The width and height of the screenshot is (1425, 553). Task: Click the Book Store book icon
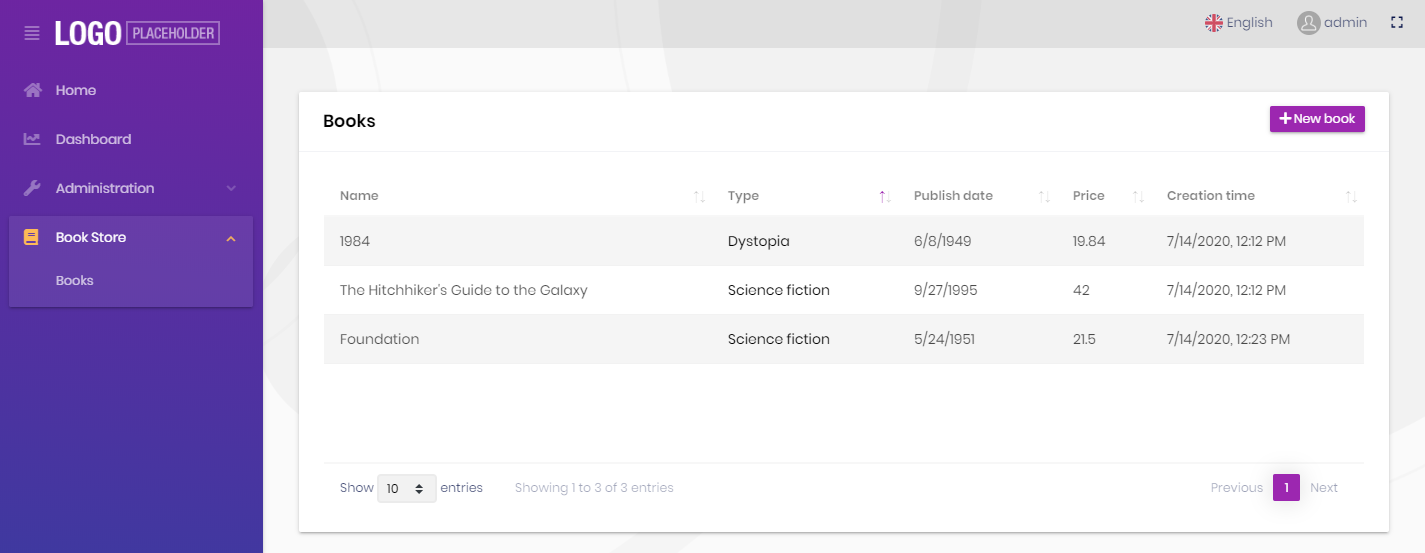[32, 237]
